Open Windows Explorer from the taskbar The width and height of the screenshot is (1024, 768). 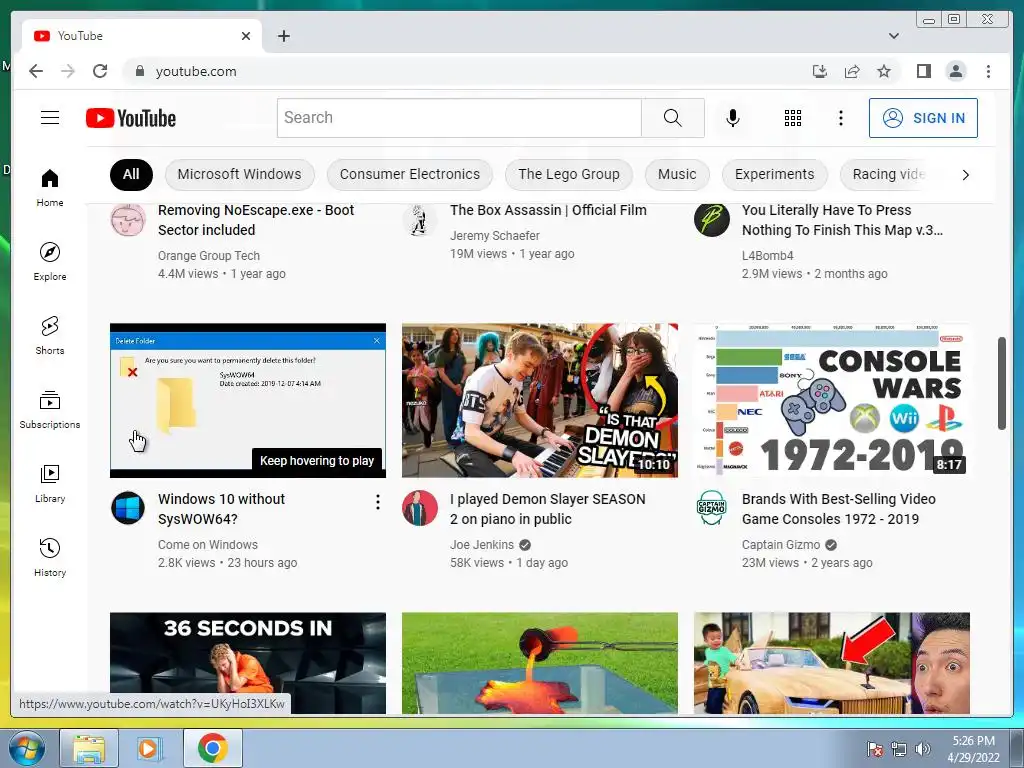[x=89, y=748]
